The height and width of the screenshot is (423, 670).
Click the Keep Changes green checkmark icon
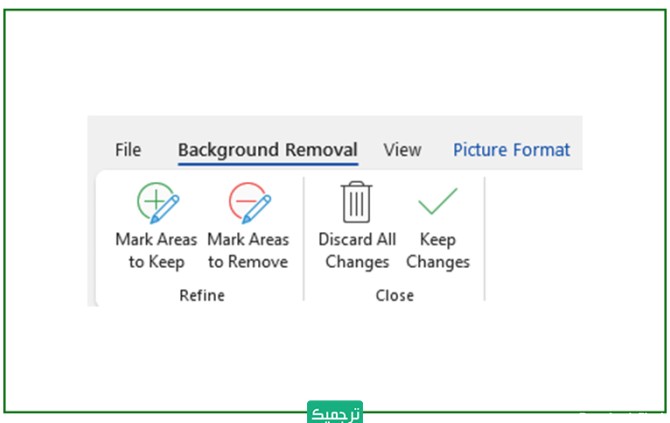pyautogui.click(x=437, y=201)
